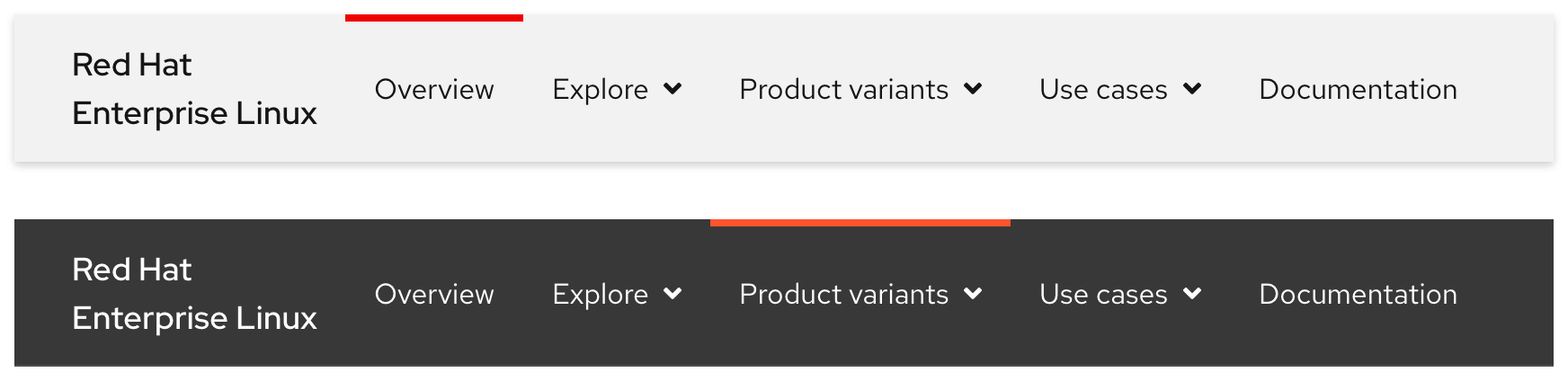Expand Use cases chevron in dark bar
This screenshot has height=381, width=1568.
tap(1192, 294)
